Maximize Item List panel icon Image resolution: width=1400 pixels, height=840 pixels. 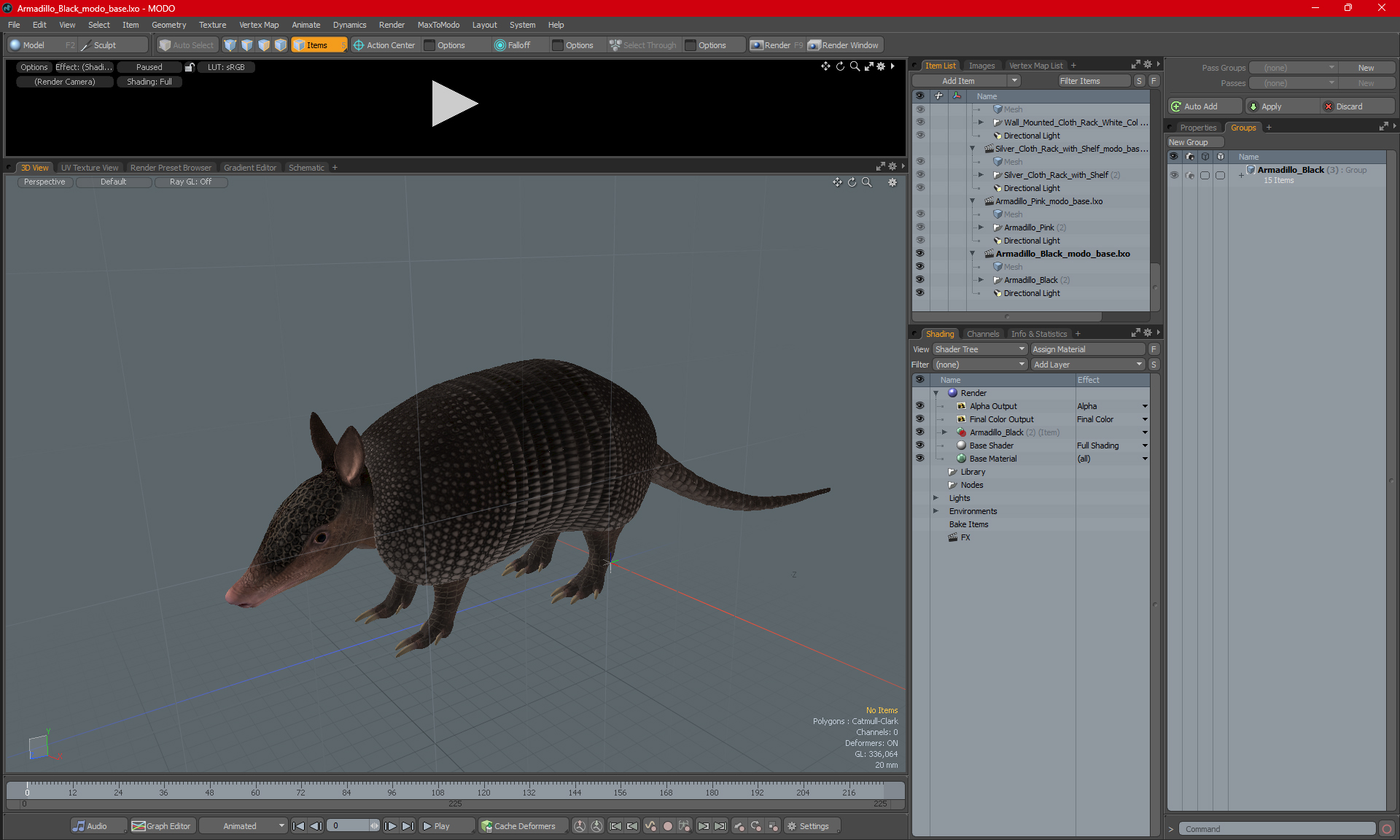[x=1135, y=65]
